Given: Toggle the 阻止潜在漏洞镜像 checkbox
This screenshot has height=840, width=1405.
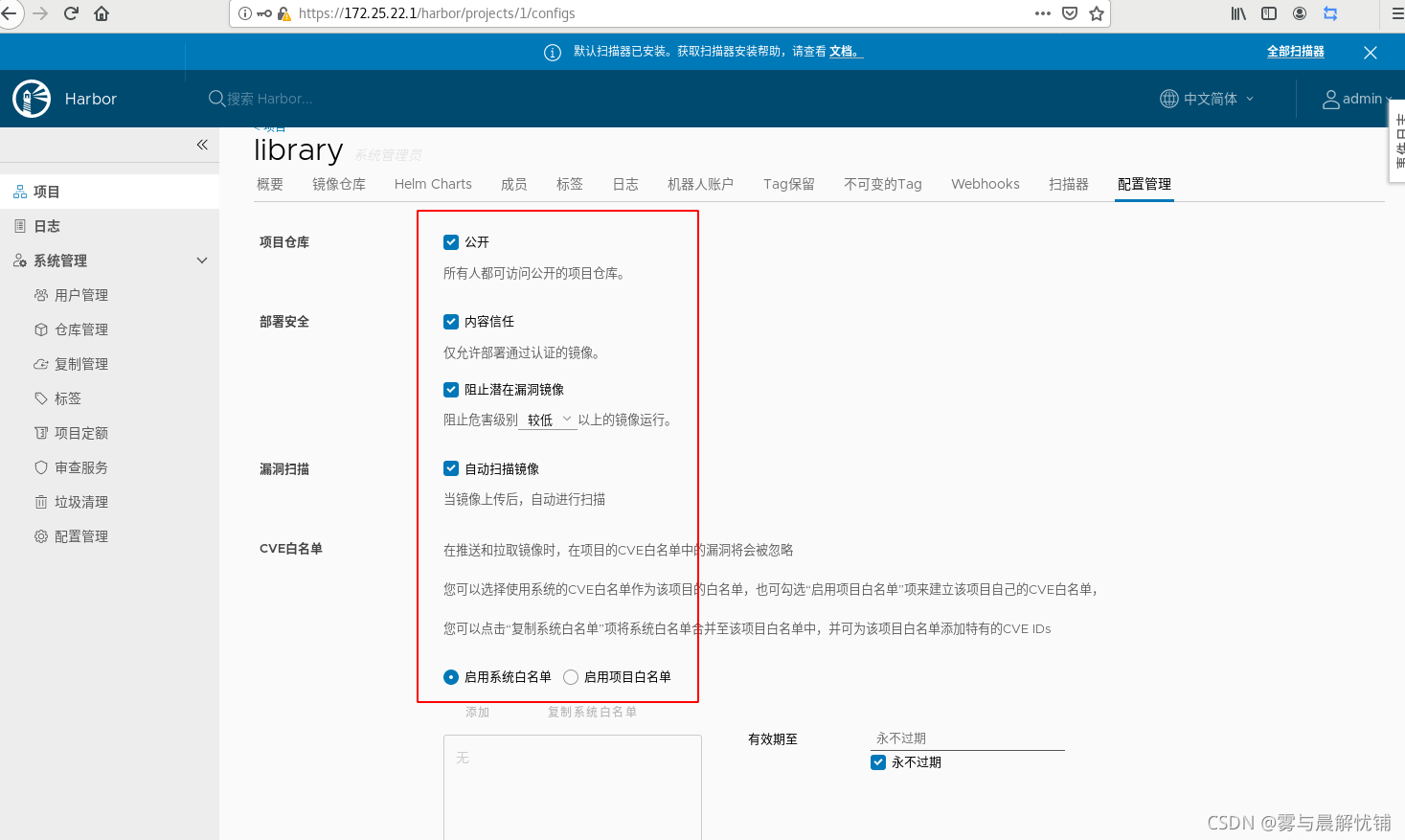Looking at the screenshot, I should click(451, 390).
